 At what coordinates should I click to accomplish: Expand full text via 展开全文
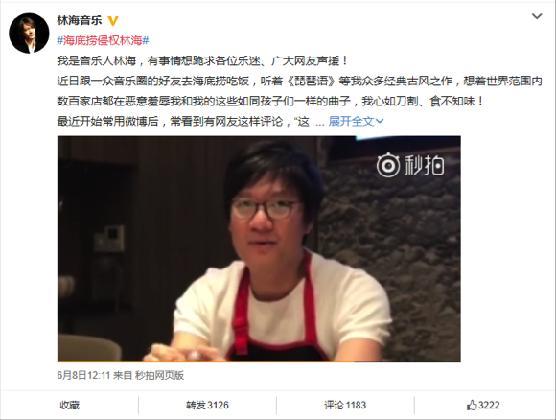(x=351, y=122)
